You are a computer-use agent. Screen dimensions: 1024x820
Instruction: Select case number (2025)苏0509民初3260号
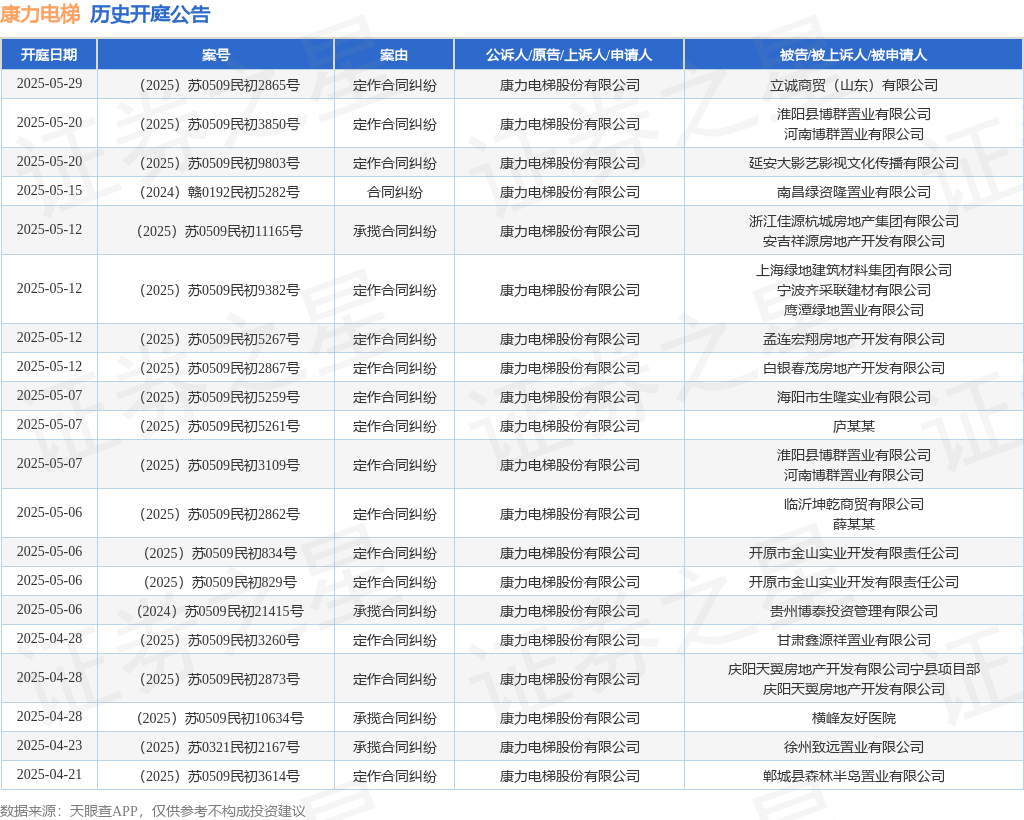click(219, 640)
